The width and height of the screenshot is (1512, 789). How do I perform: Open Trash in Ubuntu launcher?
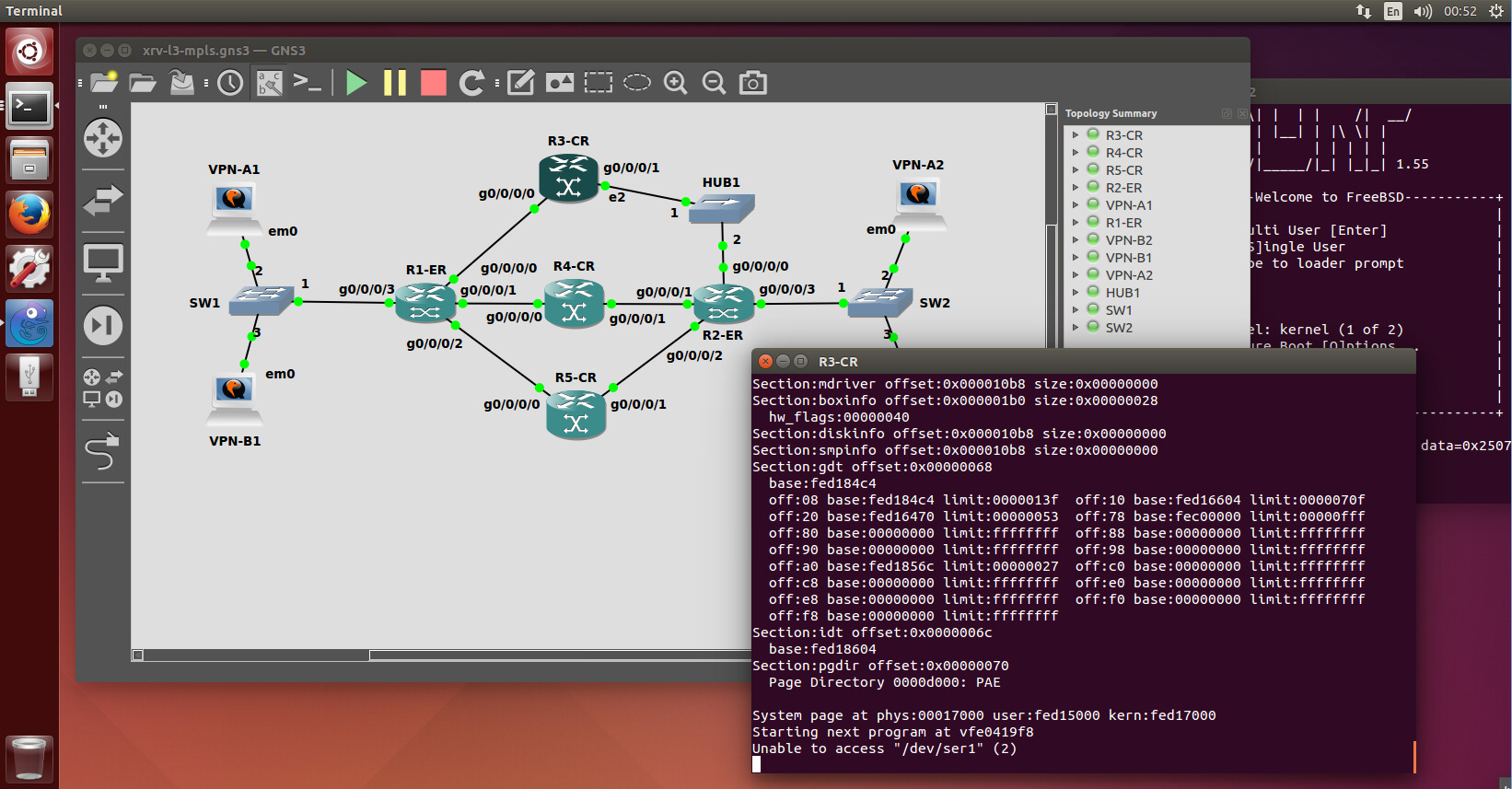tap(29, 759)
